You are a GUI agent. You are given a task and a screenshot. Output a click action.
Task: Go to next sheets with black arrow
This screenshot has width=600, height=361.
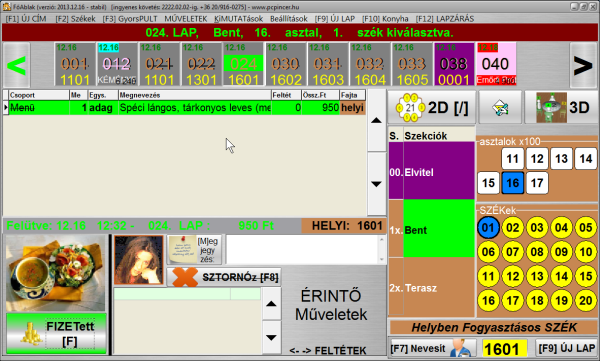[x=583, y=65]
